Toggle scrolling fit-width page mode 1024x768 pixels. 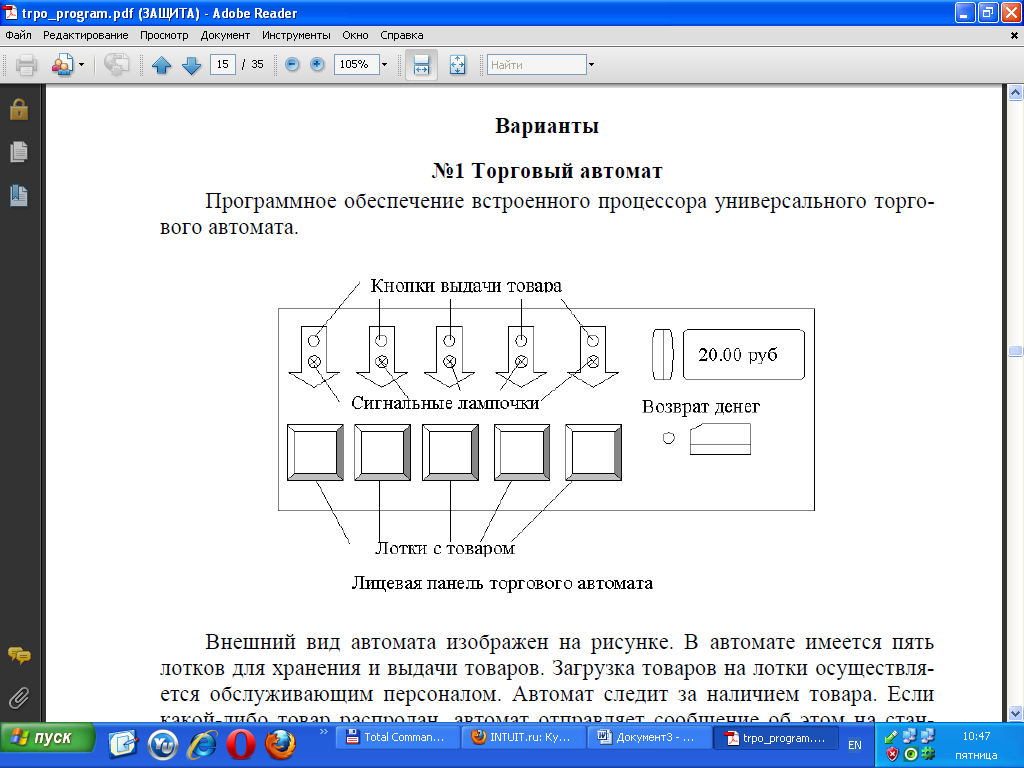pyautogui.click(x=421, y=65)
